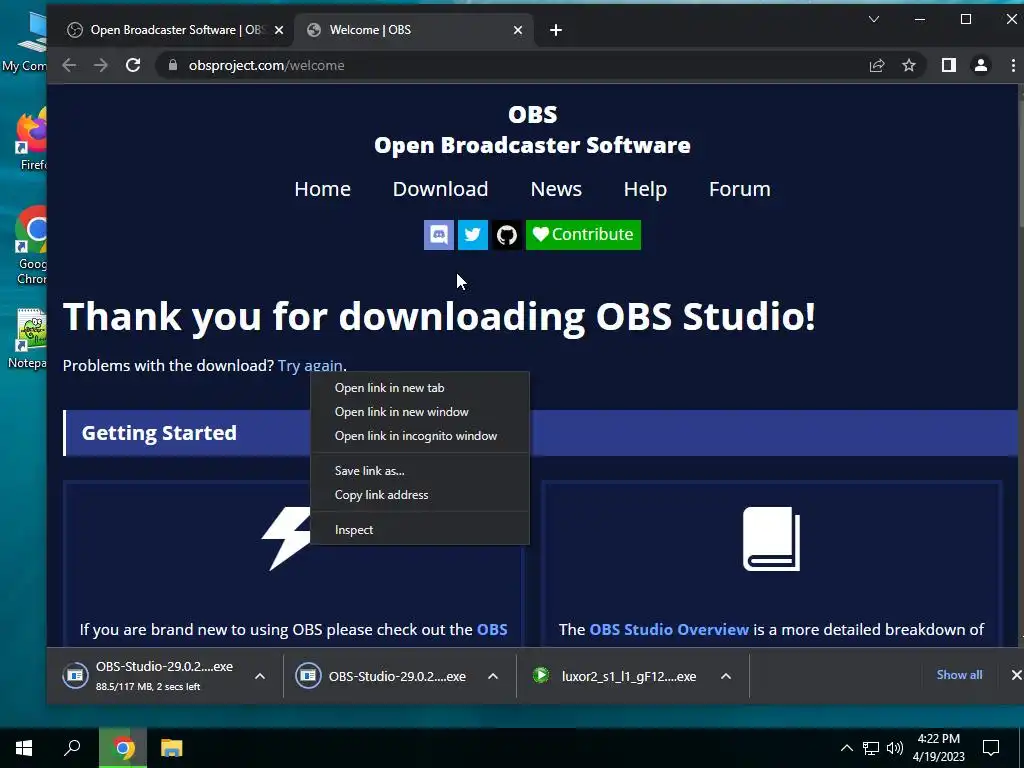
Task: Expand options for downloading OBS-Studio file
Action: coord(260,676)
